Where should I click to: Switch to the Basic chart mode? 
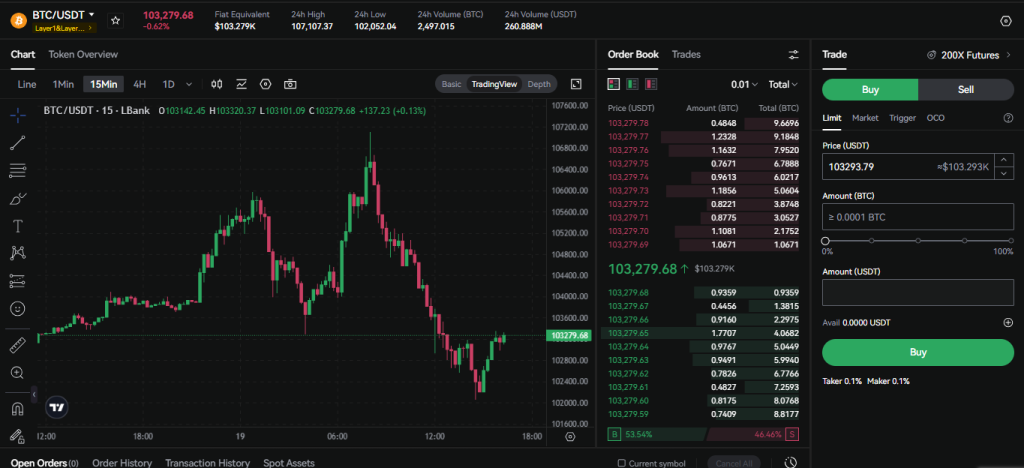451,84
